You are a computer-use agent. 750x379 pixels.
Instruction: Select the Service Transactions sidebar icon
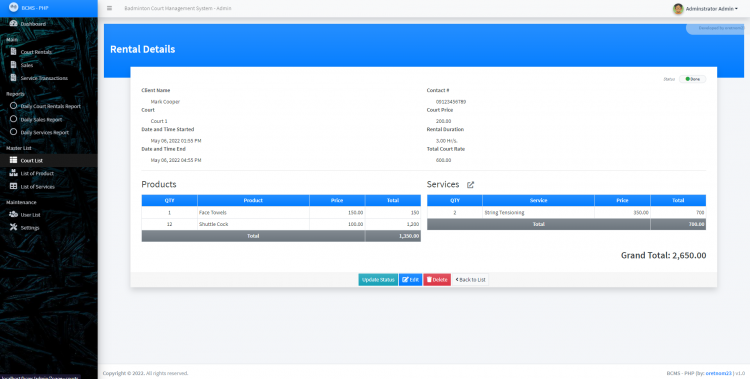point(13,78)
